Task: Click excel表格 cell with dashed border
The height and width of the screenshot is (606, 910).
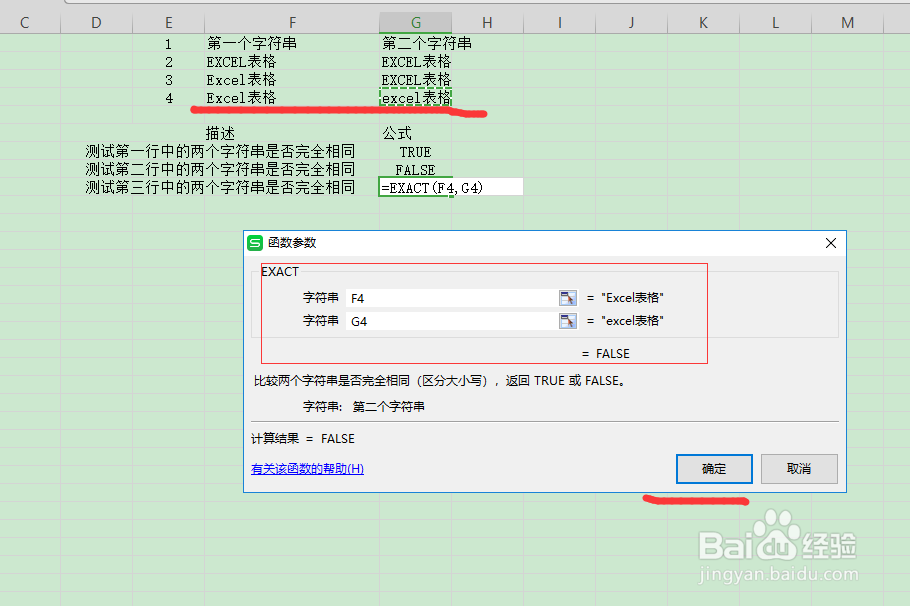Action: [x=416, y=98]
